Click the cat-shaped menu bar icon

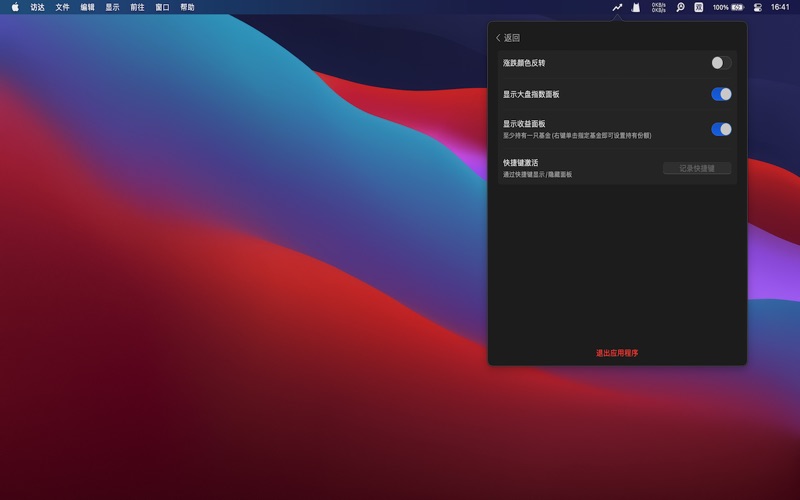click(636, 7)
